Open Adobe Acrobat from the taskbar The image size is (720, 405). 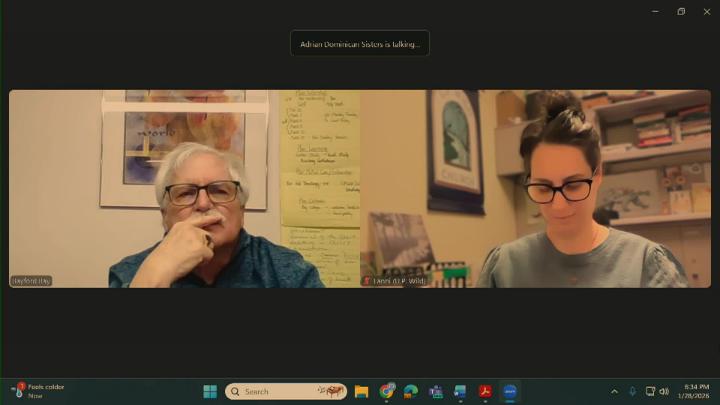pos(485,391)
